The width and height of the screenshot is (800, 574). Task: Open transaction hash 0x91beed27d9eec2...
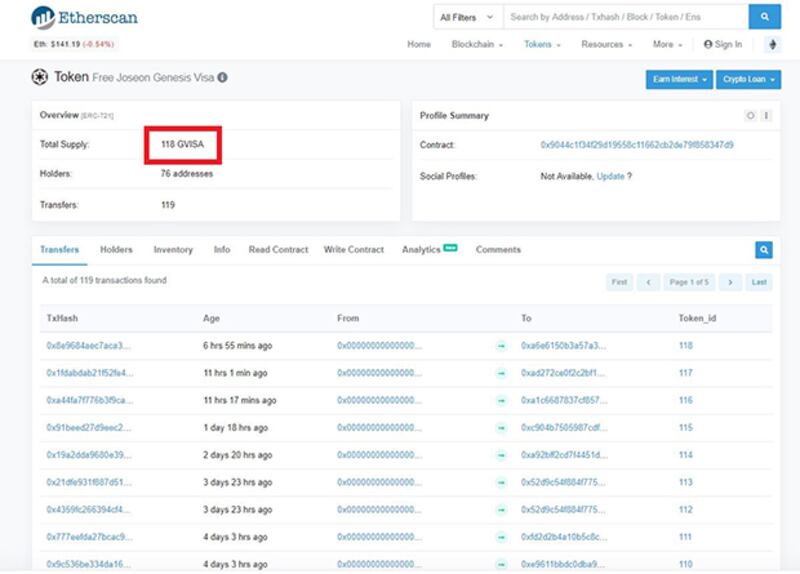point(89,428)
